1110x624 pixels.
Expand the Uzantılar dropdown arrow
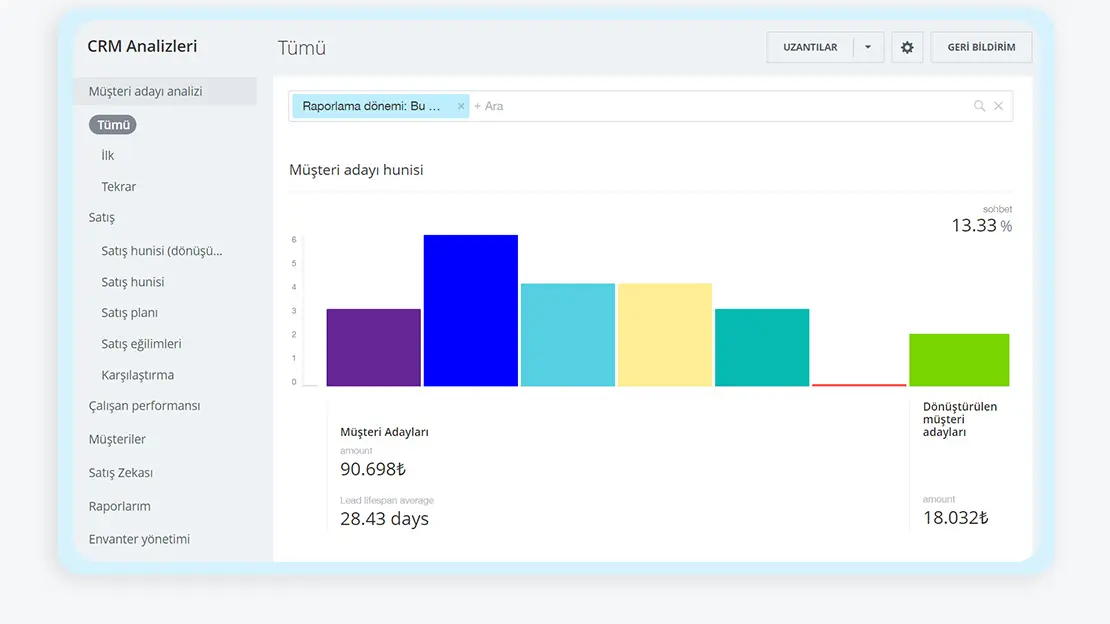[x=868, y=47]
